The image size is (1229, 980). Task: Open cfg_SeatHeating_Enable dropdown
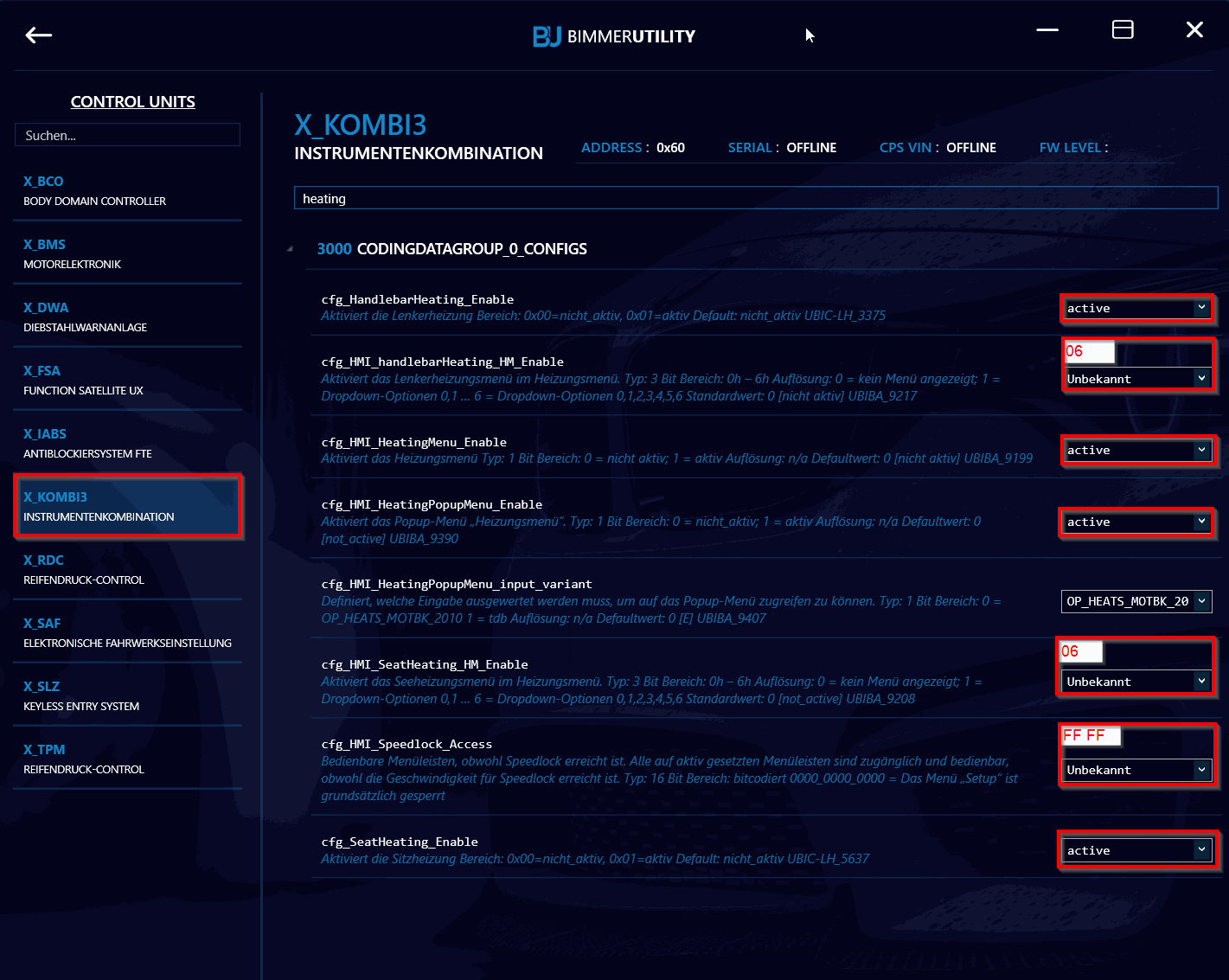pyautogui.click(x=1136, y=851)
